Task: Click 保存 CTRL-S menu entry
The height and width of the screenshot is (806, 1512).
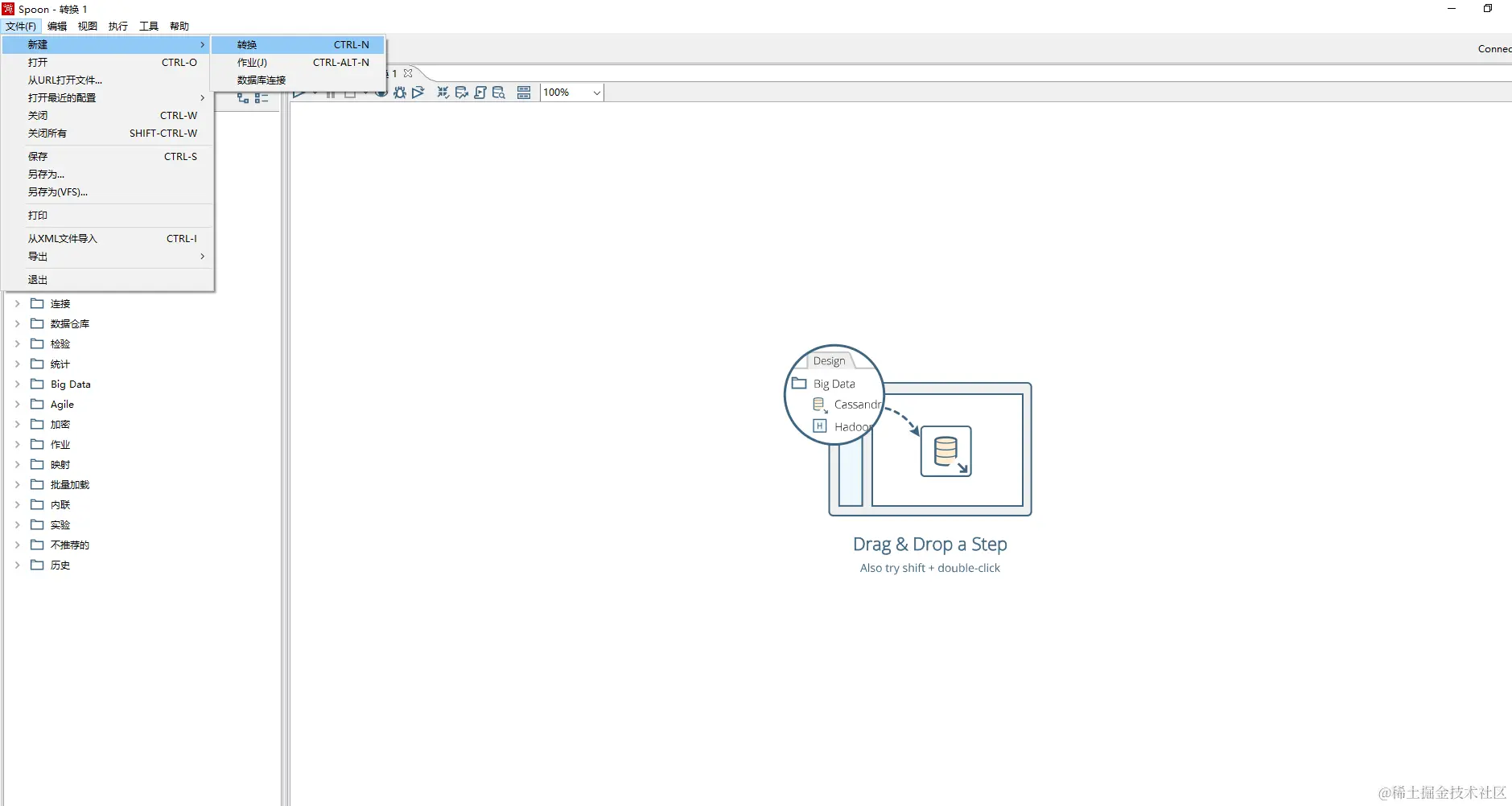Action: [108, 157]
